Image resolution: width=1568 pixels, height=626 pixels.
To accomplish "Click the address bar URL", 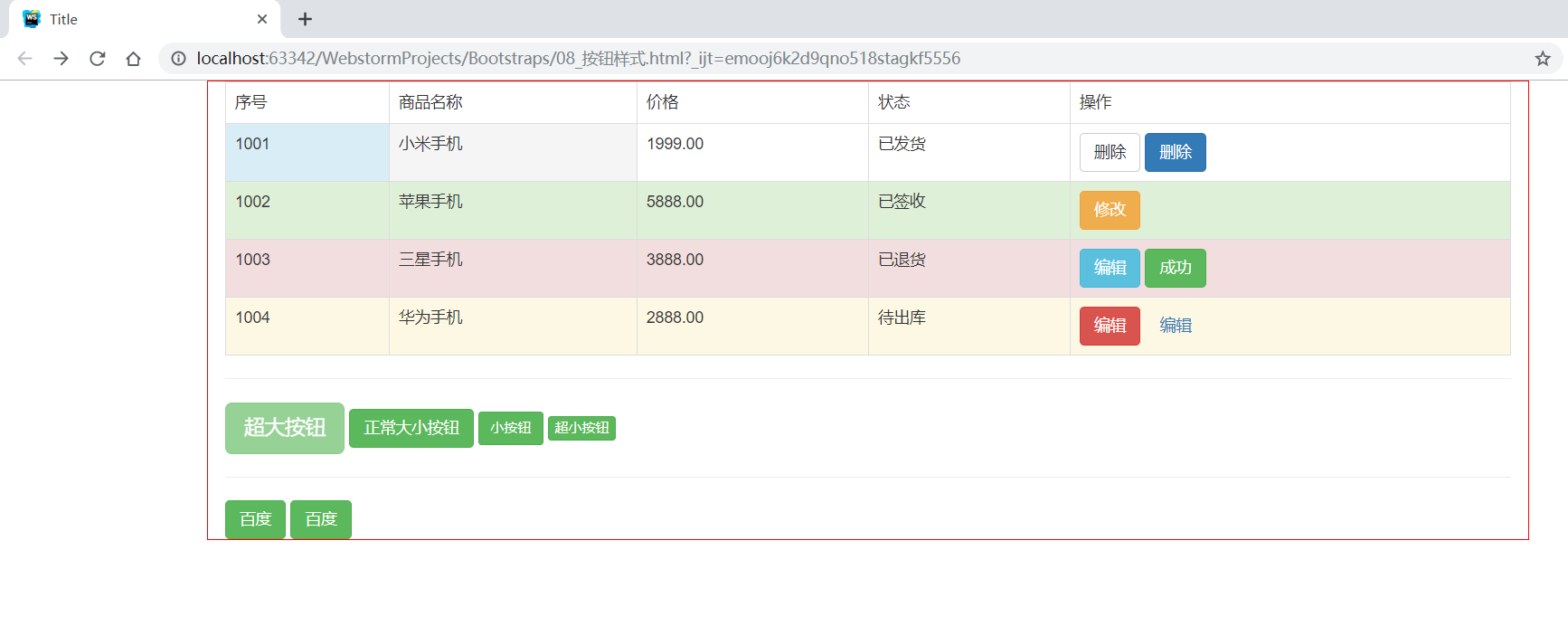I will coord(579,59).
